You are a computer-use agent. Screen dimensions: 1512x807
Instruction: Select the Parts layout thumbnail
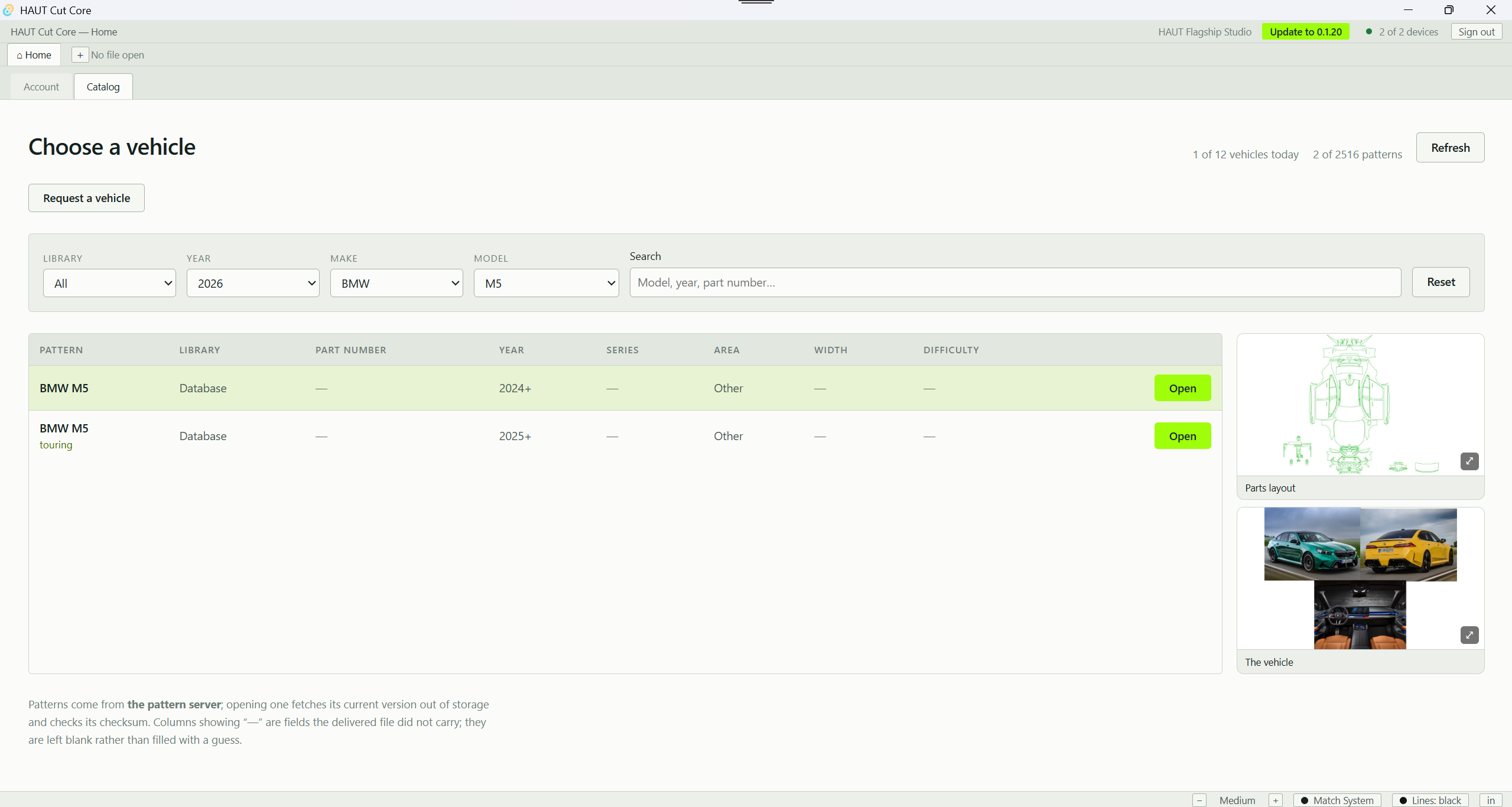[1360, 405]
